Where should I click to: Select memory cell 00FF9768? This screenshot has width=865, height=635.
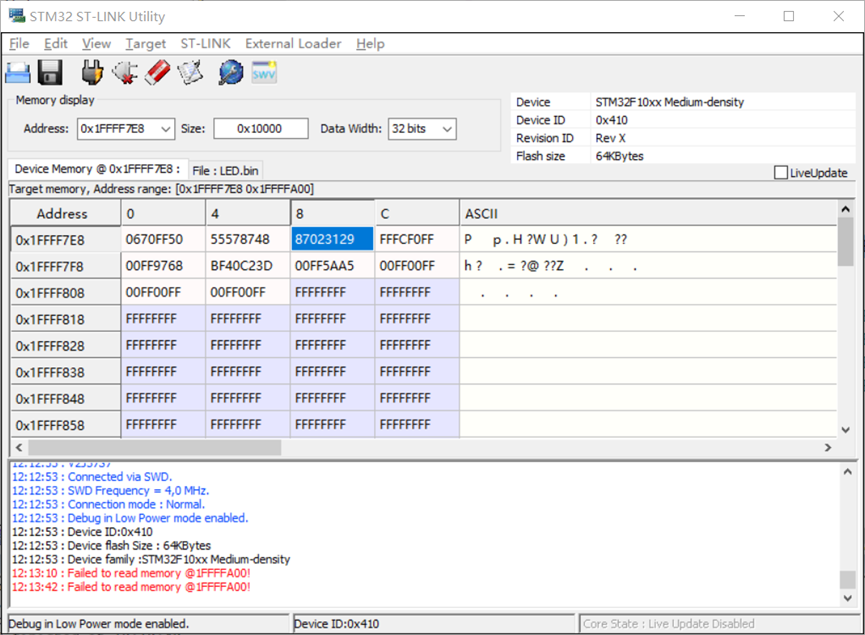[163, 266]
